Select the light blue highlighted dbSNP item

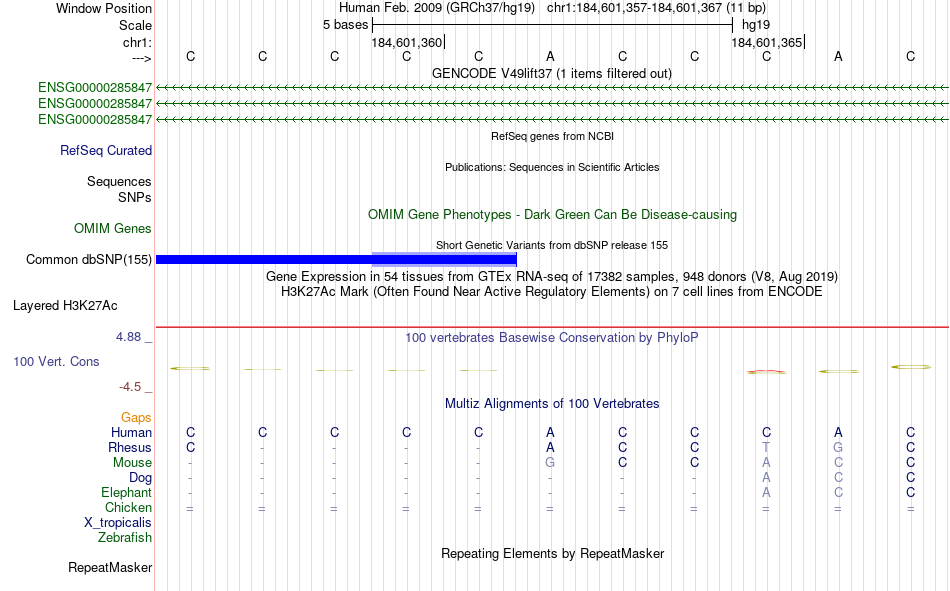[444, 259]
